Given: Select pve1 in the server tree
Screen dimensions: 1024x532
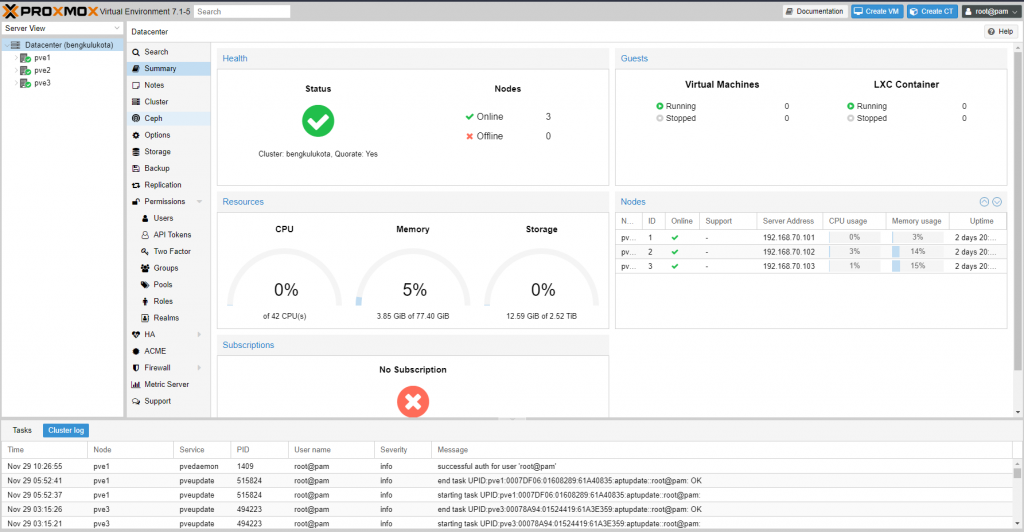Looking at the screenshot, I should (42, 57).
